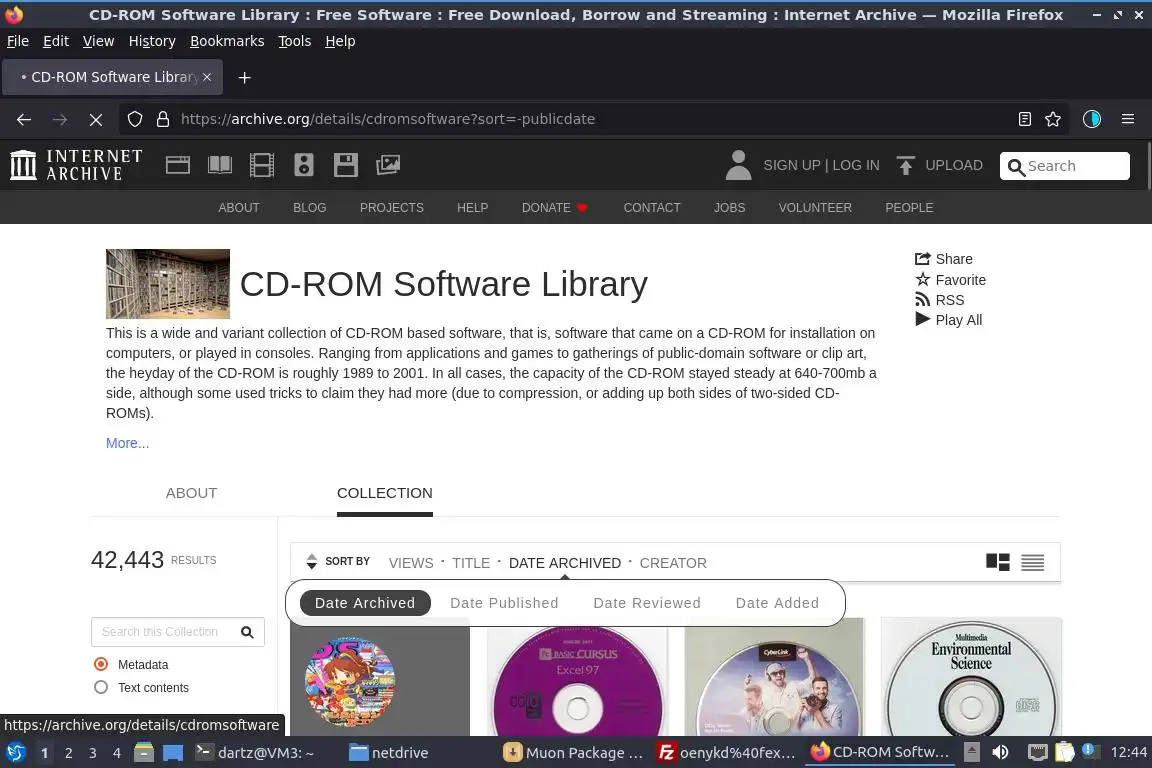Click the CD-ROM library collection image
The width and height of the screenshot is (1152, 768).
point(168,284)
